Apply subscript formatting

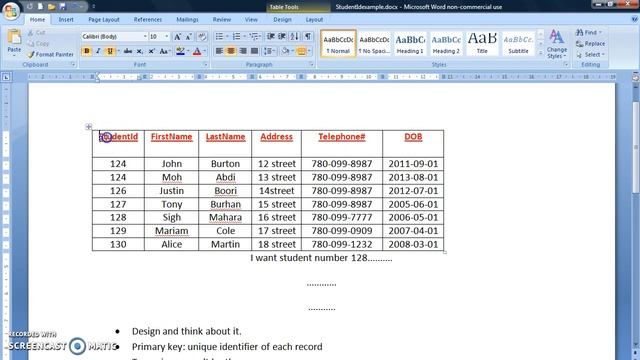click(140, 51)
